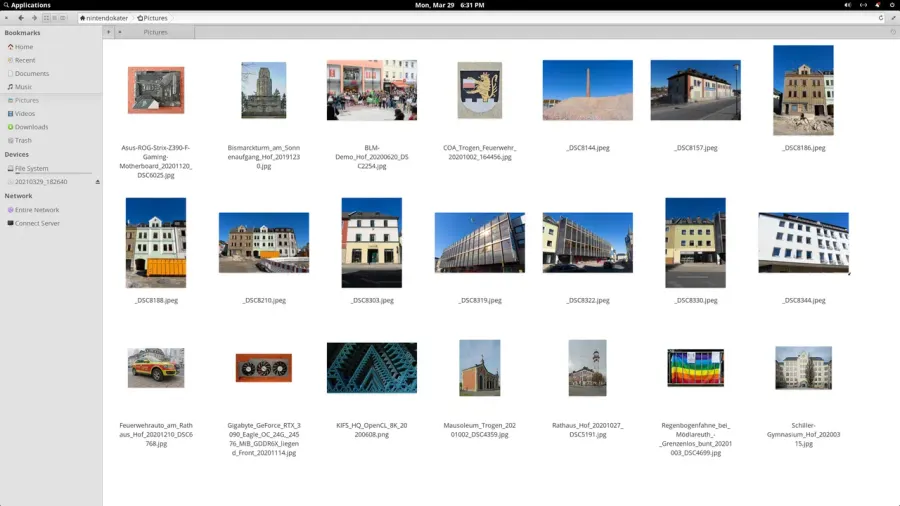
Task: Click the _DSC8330.jpeg file name
Action: click(696, 300)
